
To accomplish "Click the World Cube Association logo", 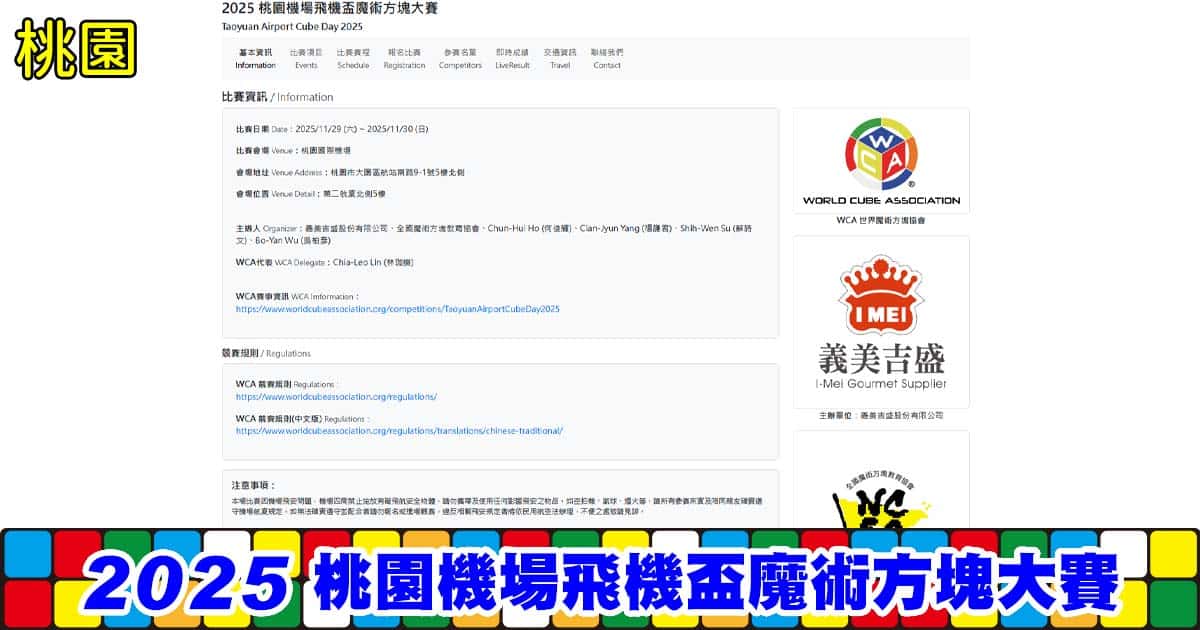I will pyautogui.click(x=881, y=160).
